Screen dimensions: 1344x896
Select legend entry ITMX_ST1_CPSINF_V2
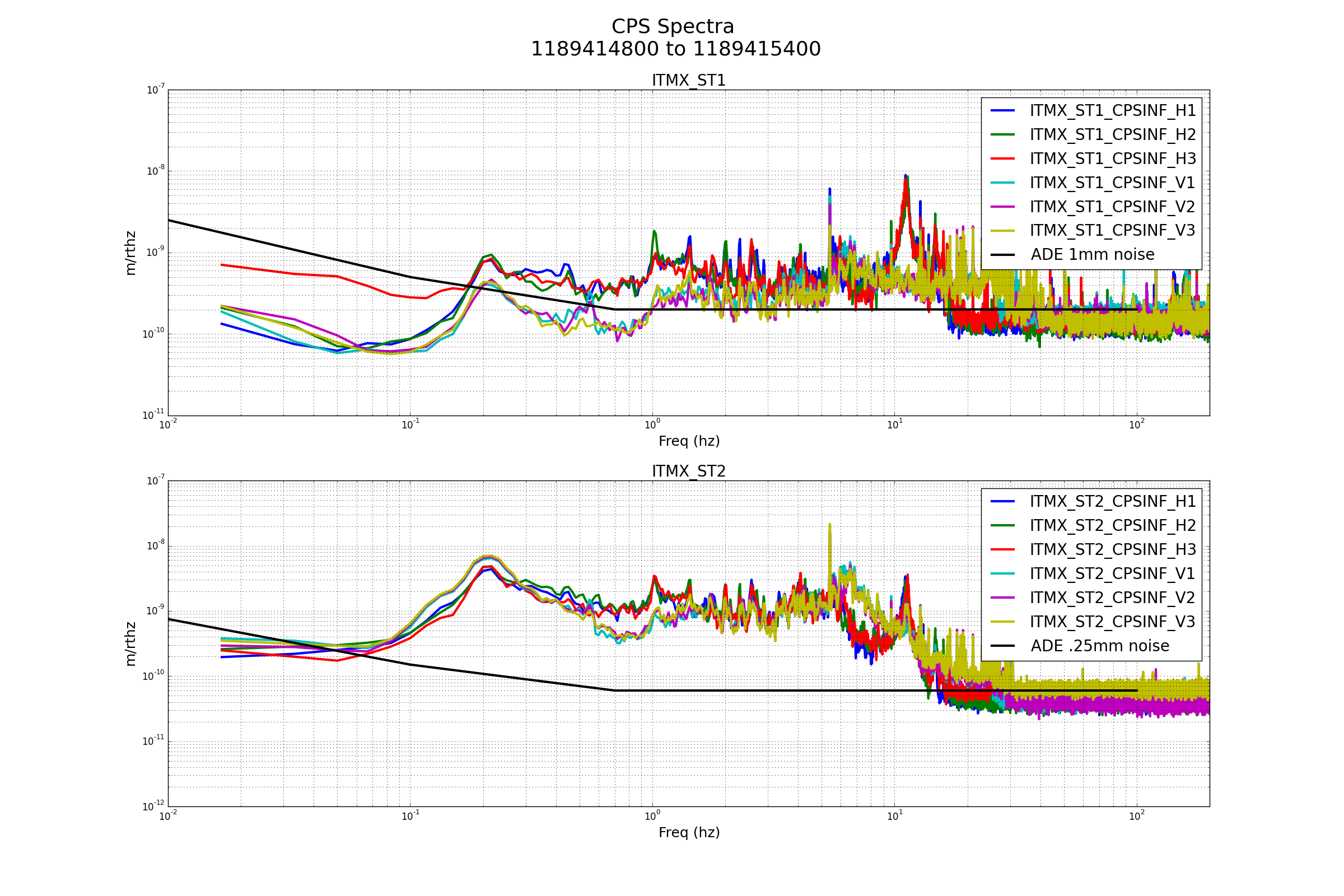pyautogui.click(x=1093, y=206)
